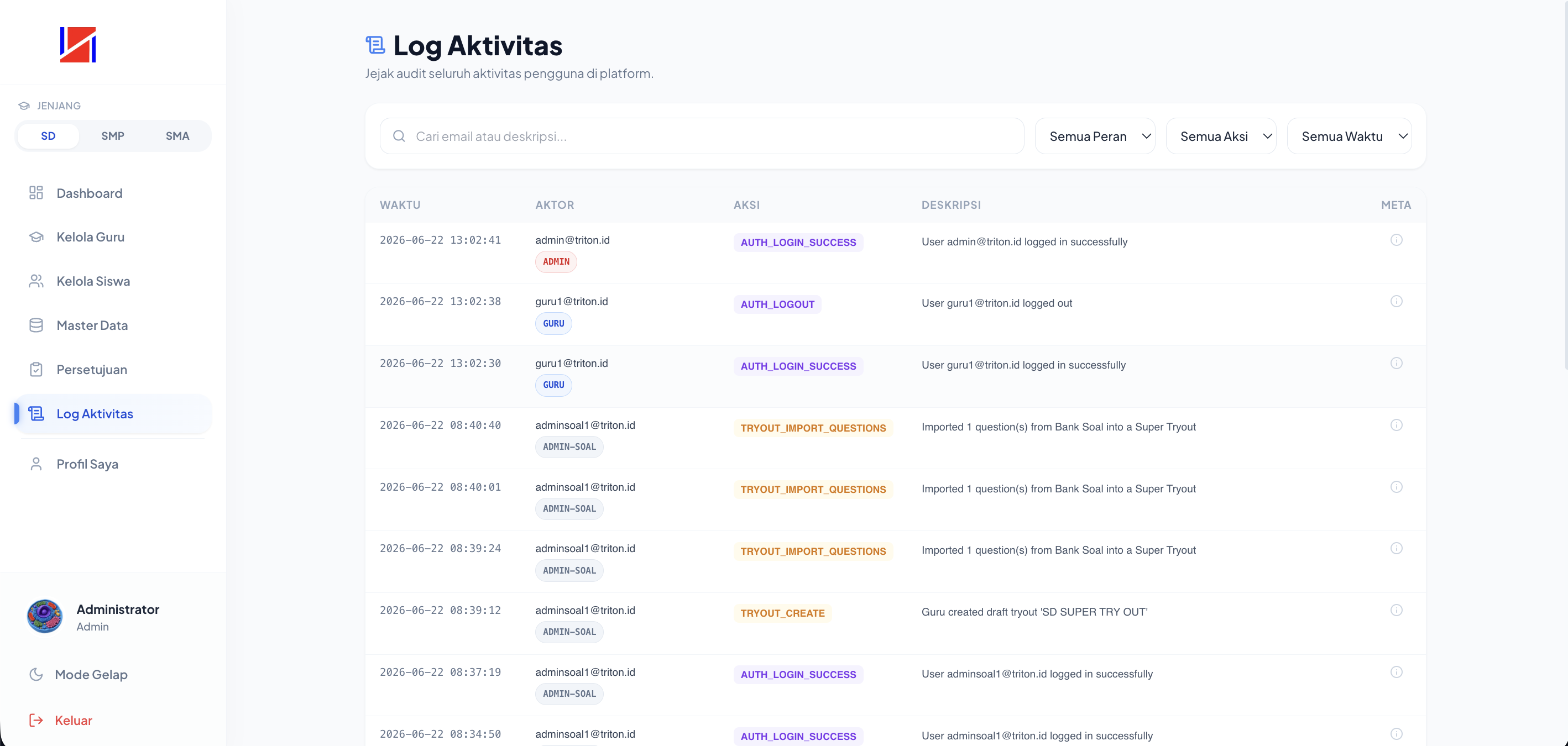Click the META column header

point(1395,205)
